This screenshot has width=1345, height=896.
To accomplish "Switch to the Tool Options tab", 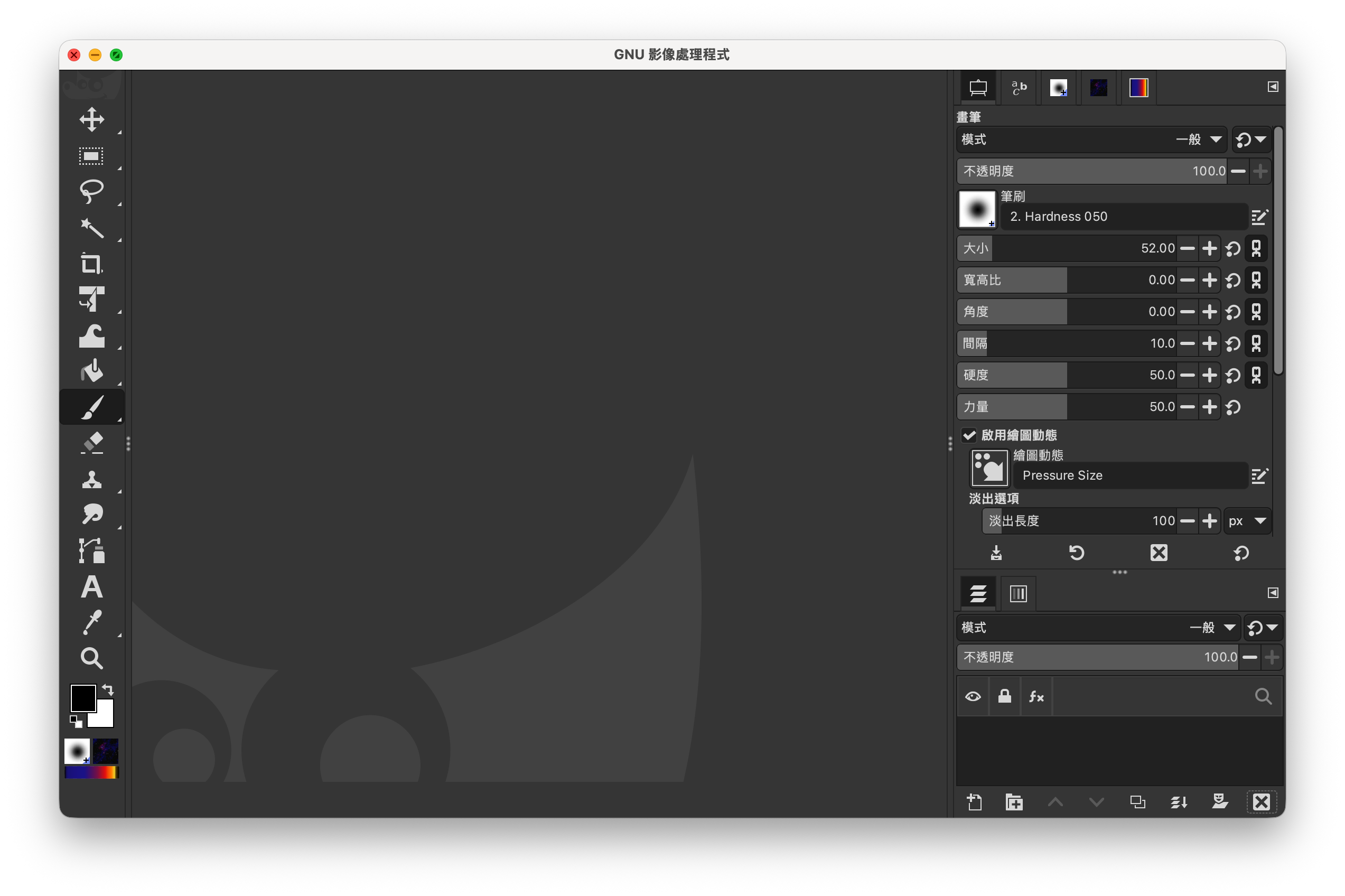I will (978, 88).
